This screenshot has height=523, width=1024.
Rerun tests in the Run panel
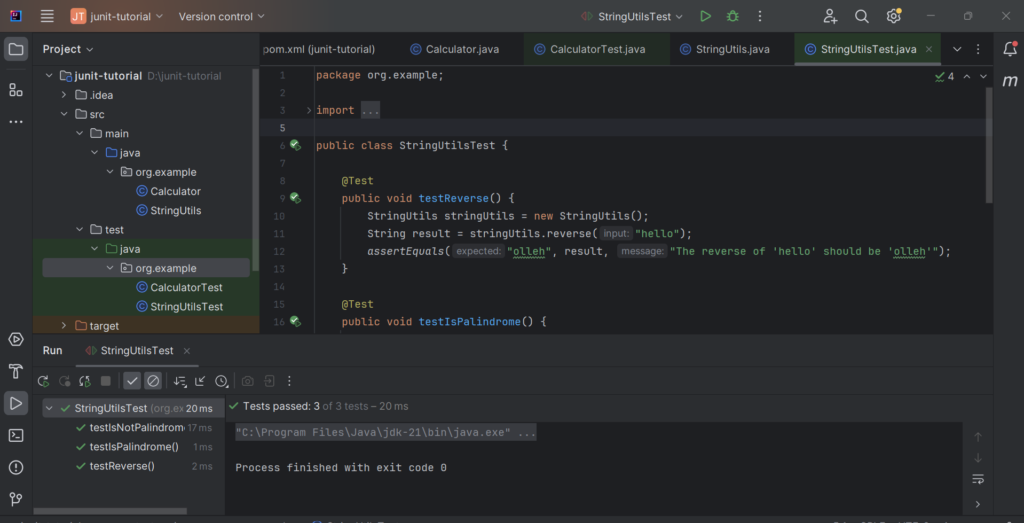pyautogui.click(x=44, y=381)
